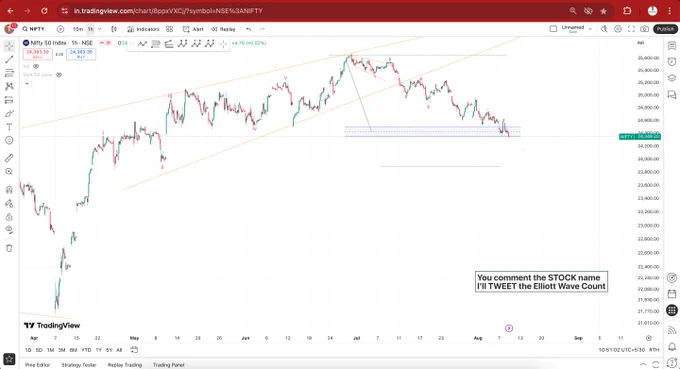Set chart range to 3M
The image size is (680, 369).
(x=62, y=350)
